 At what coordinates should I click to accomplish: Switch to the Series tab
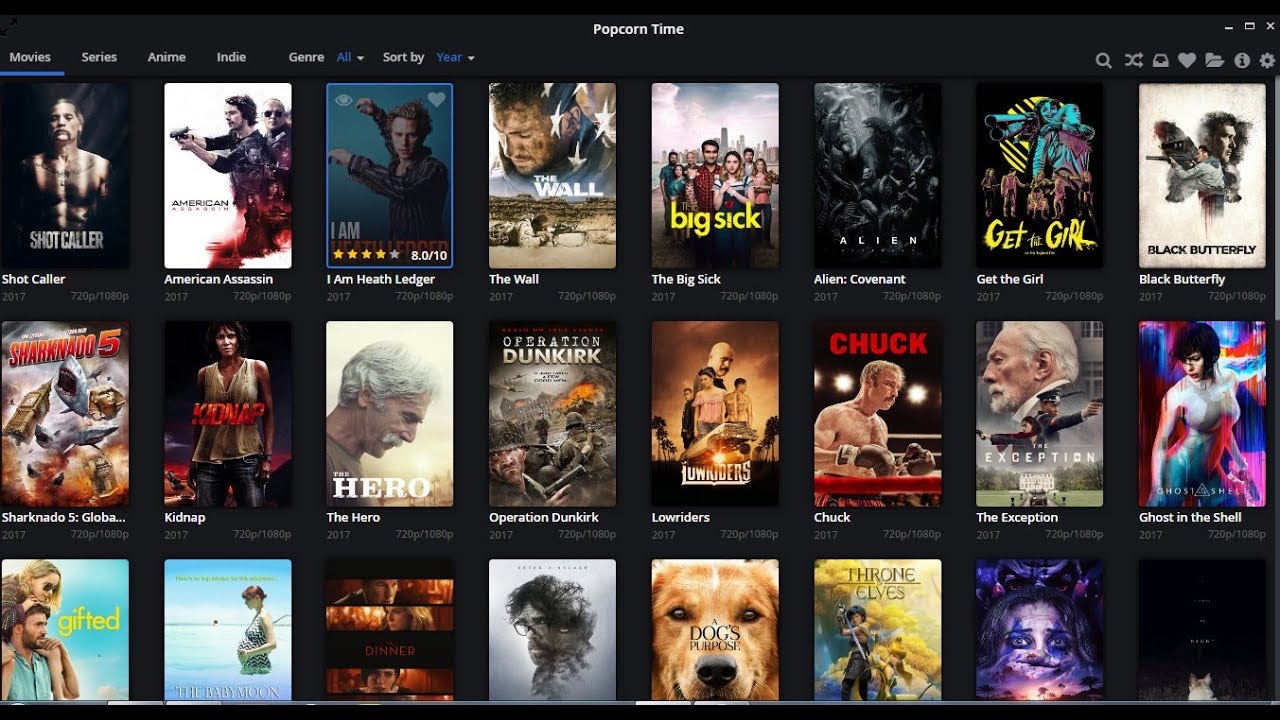(99, 57)
